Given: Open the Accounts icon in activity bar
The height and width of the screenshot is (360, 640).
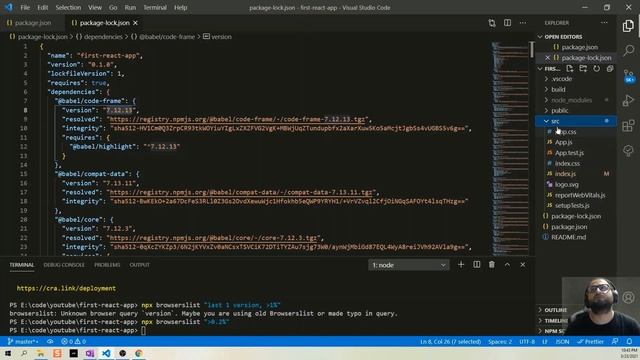Looking at the screenshot, I should point(628,297).
